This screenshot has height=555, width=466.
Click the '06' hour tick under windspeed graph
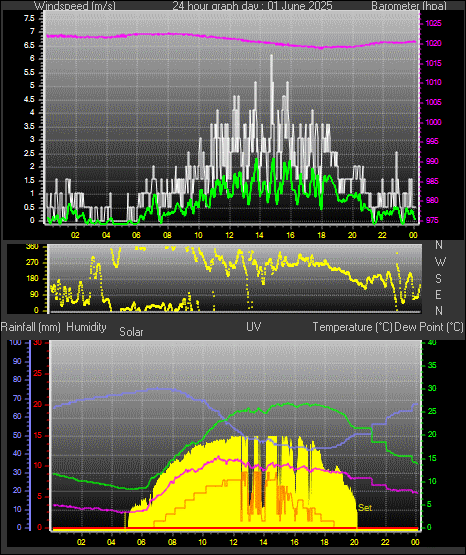point(136,235)
